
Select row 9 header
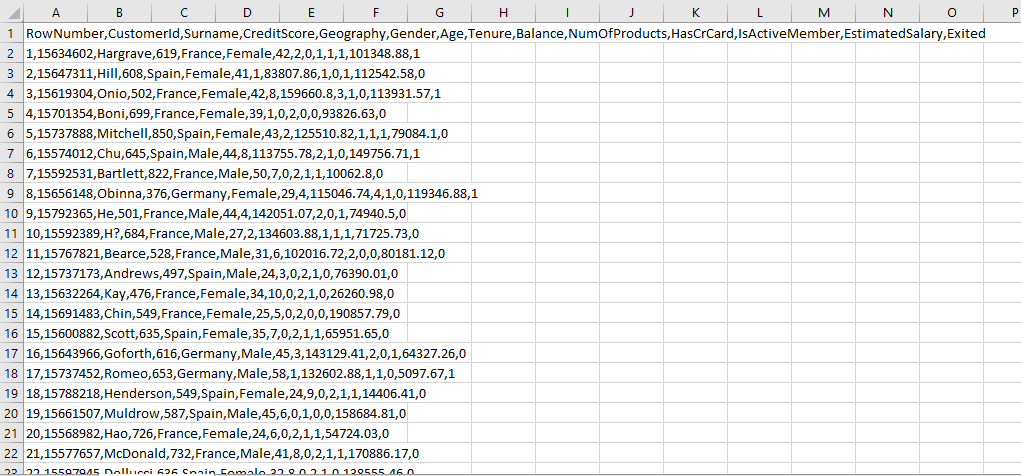[12, 193]
